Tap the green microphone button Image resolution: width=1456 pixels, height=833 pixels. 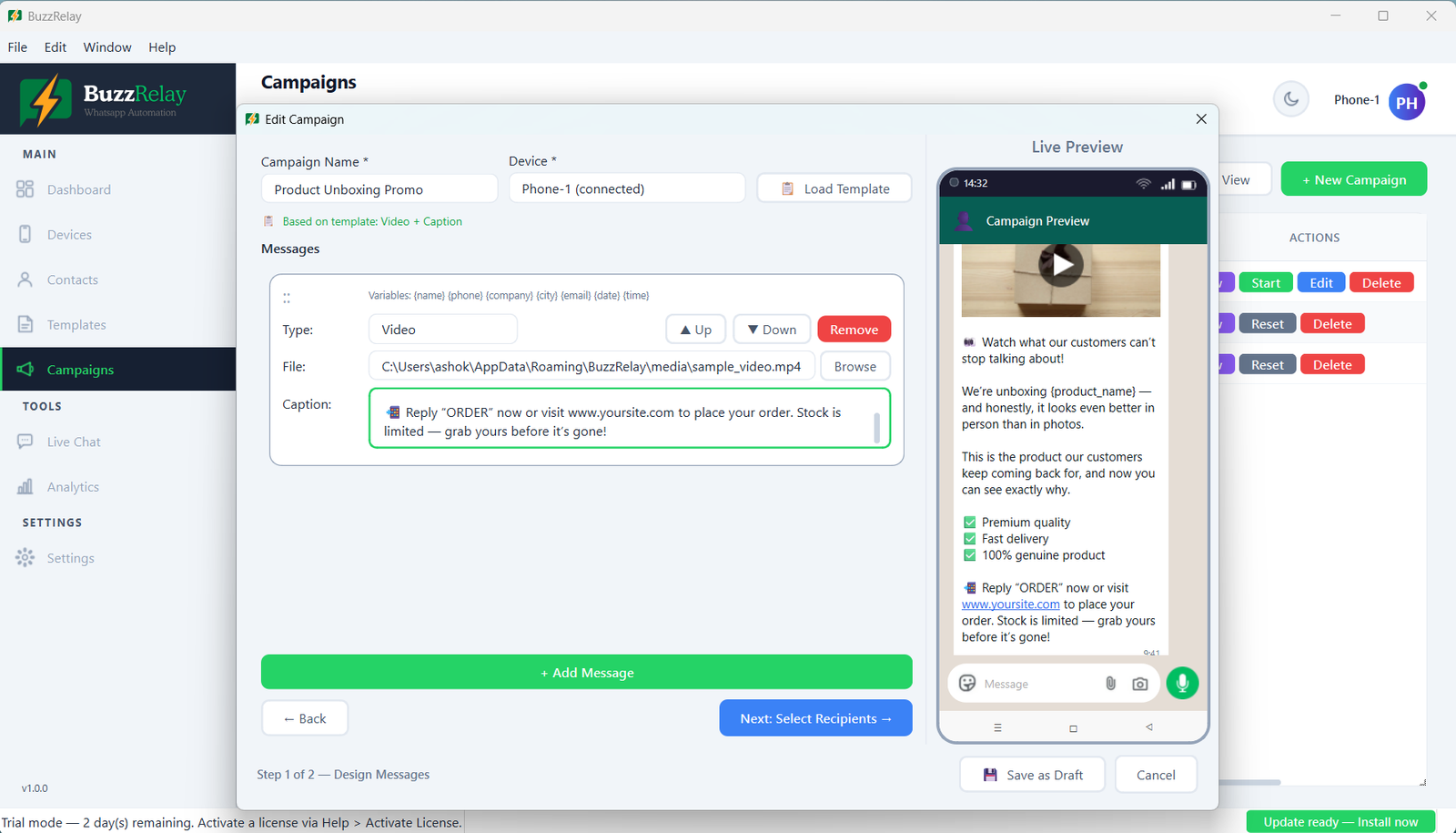(x=1182, y=683)
